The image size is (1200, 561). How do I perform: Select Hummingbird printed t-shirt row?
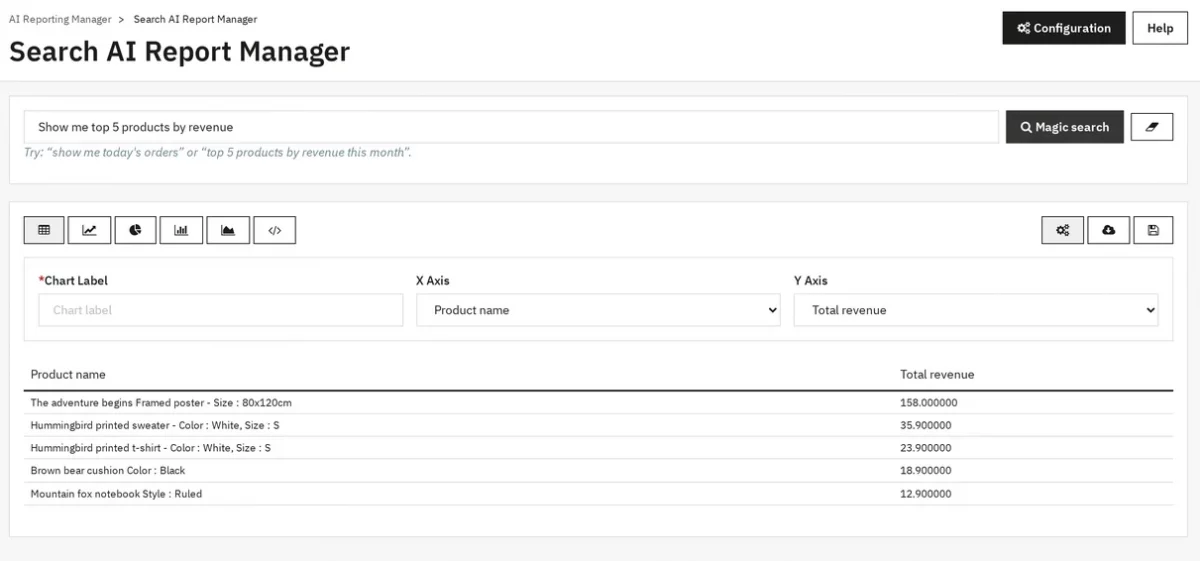point(598,448)
